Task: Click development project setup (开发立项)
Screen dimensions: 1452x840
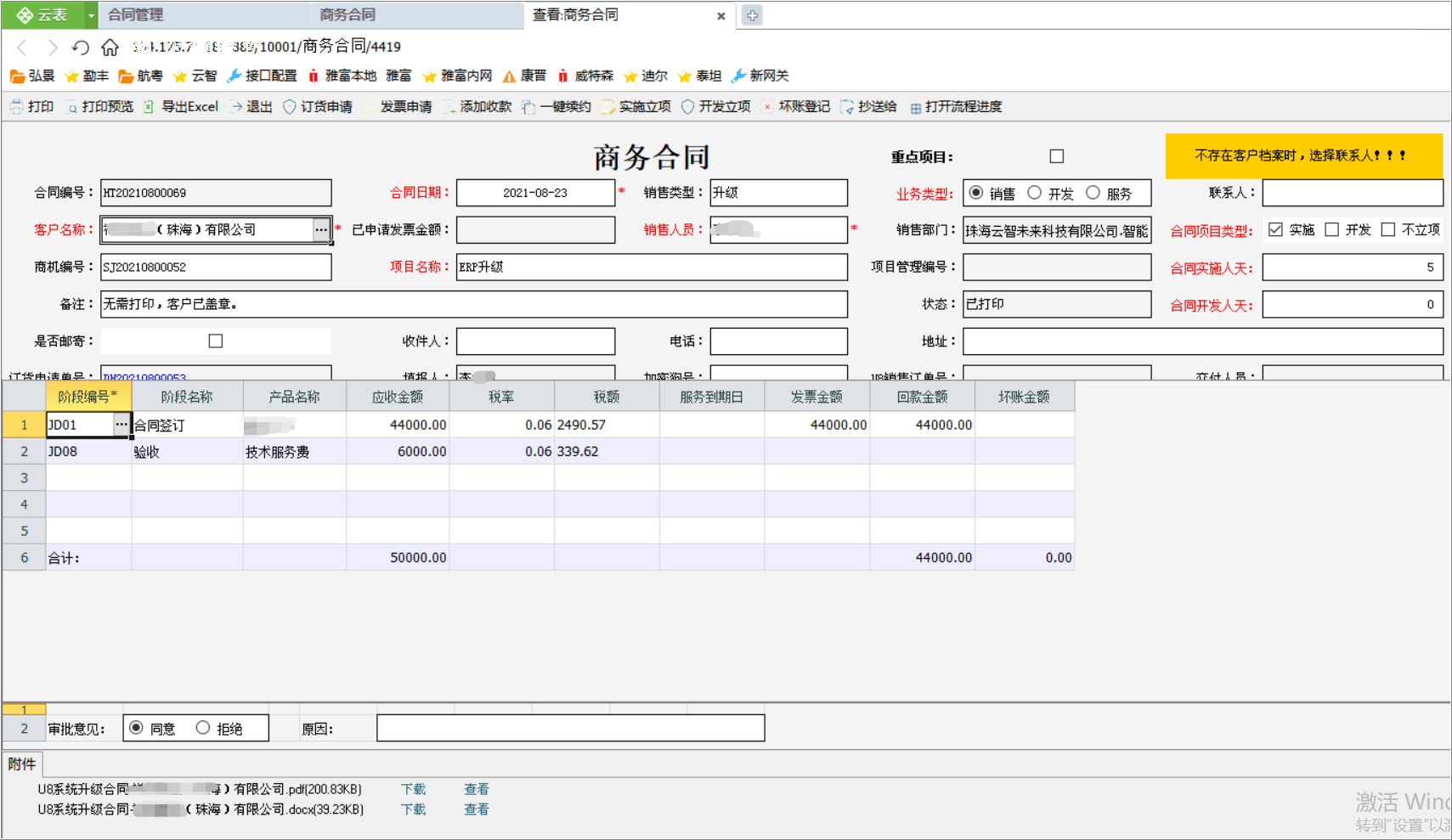Action: [716, 107]
